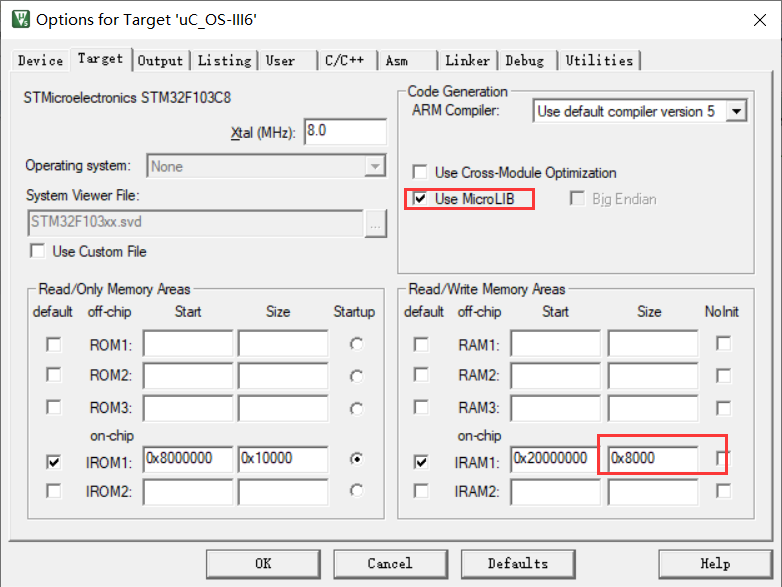This screenshot has width=782, height=587.
Task: Click the RAM1 Start field
Action: [555, 343]
